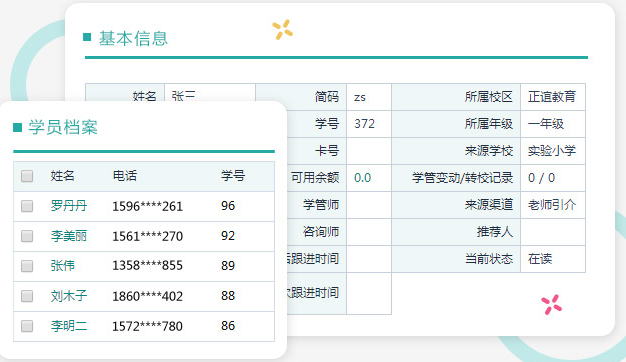Open student 张伟's profile link
This screenshot has height=362, width=626.
coord(63,266)
